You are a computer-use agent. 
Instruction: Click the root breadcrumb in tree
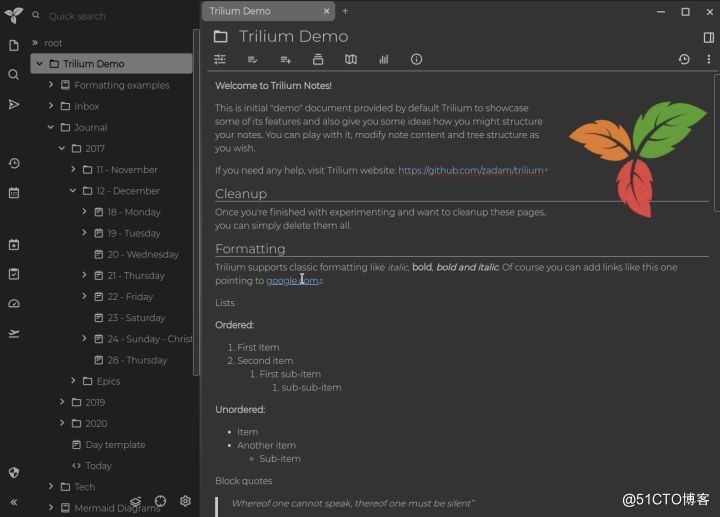(53, 43)
